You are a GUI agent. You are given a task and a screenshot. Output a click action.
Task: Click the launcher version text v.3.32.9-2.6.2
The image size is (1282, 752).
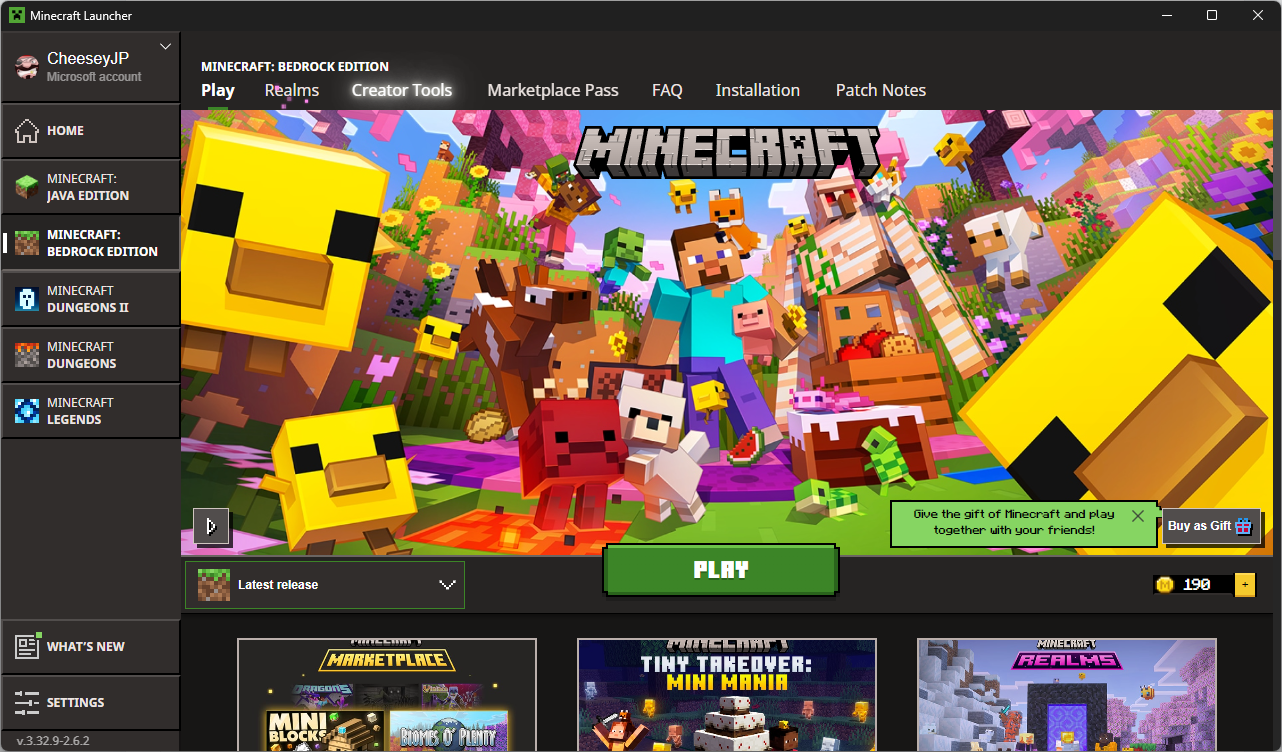pyautogui.click(x=53, y=741)
